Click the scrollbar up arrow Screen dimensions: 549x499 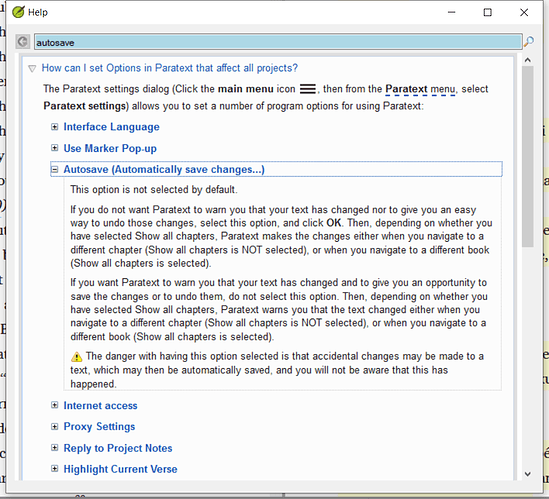coord(528,60)
